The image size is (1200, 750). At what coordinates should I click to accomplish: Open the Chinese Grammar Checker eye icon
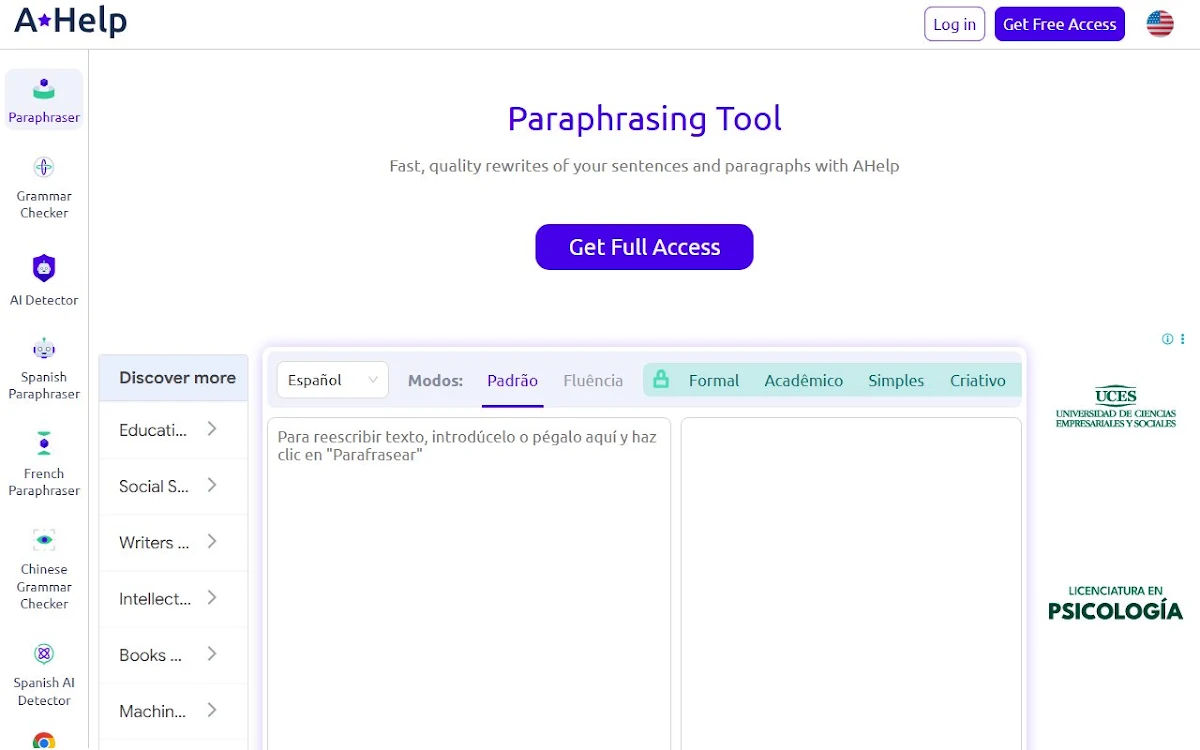click(44, 540)
